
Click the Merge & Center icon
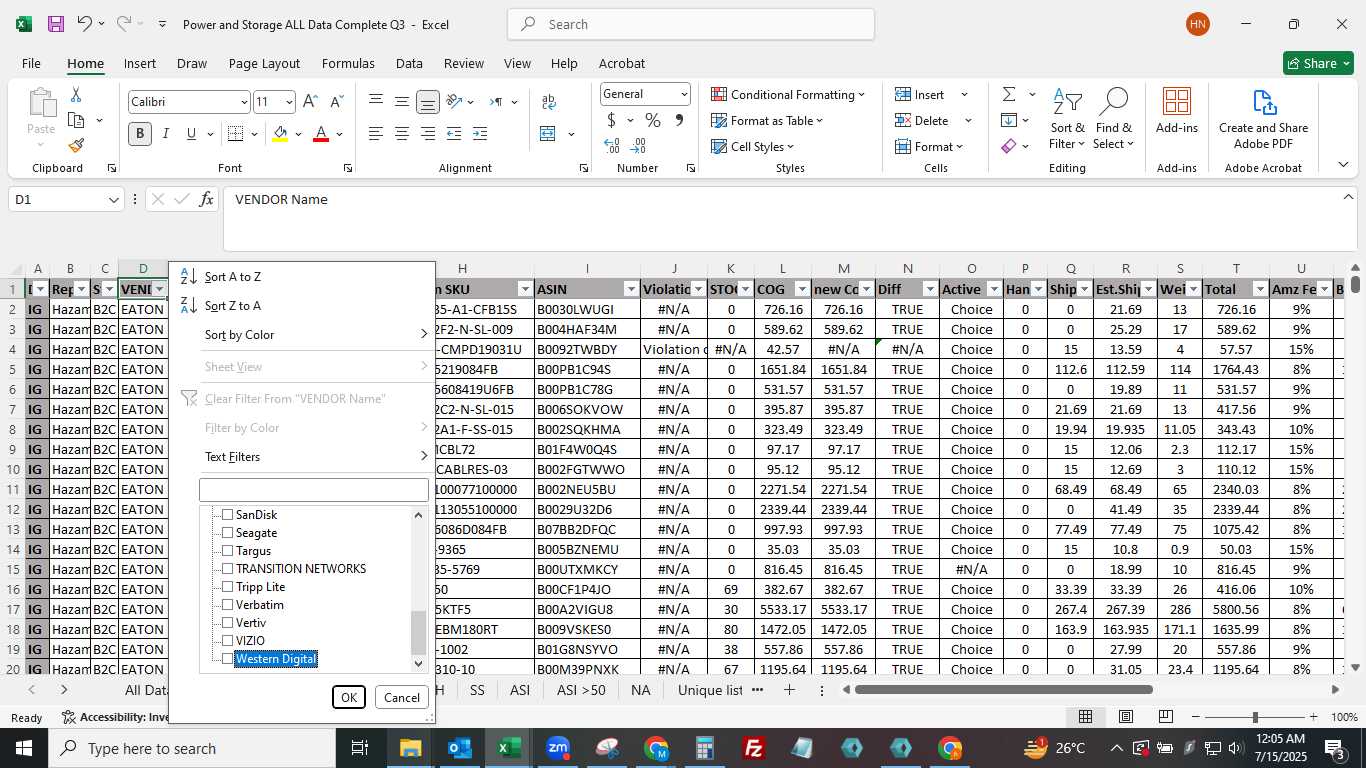[548, 134]
